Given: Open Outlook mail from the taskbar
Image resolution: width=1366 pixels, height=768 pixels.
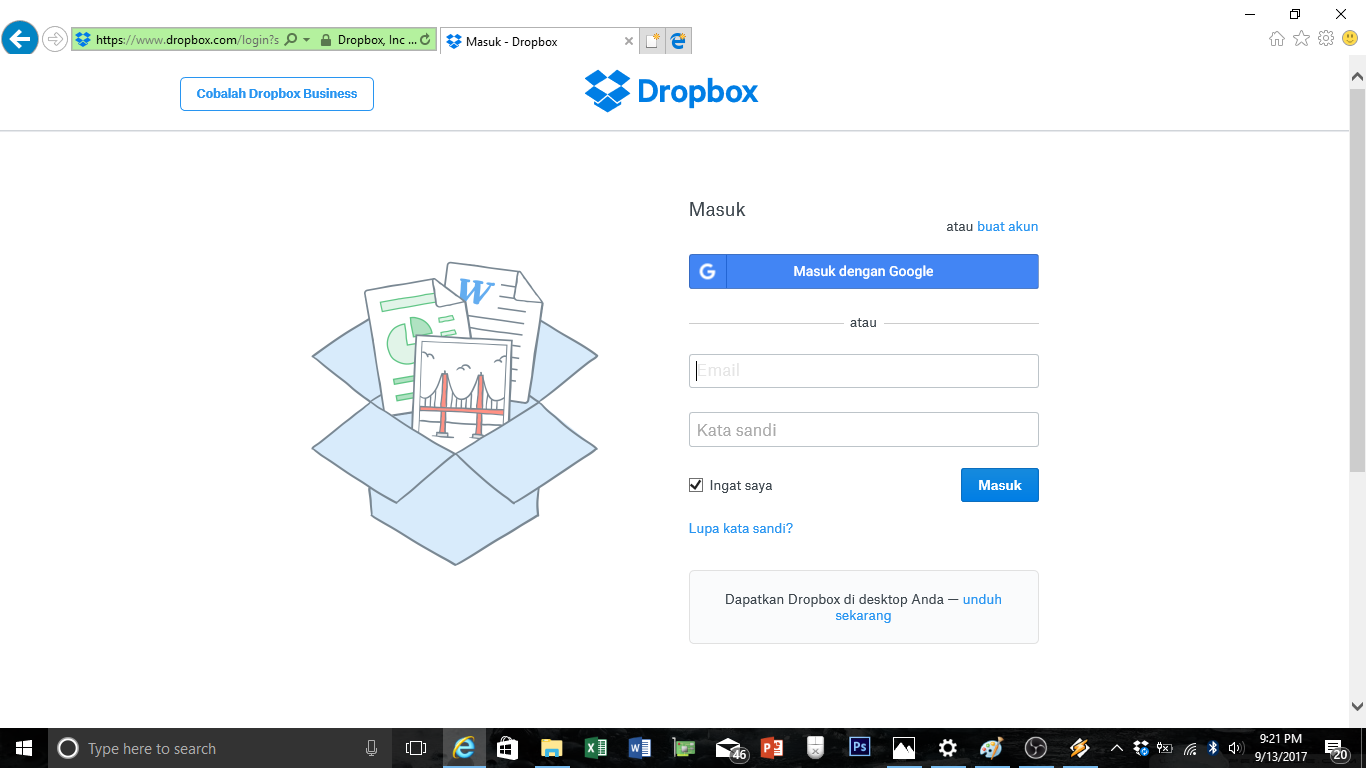Looking at the screenshot, I should coord(727,747).
